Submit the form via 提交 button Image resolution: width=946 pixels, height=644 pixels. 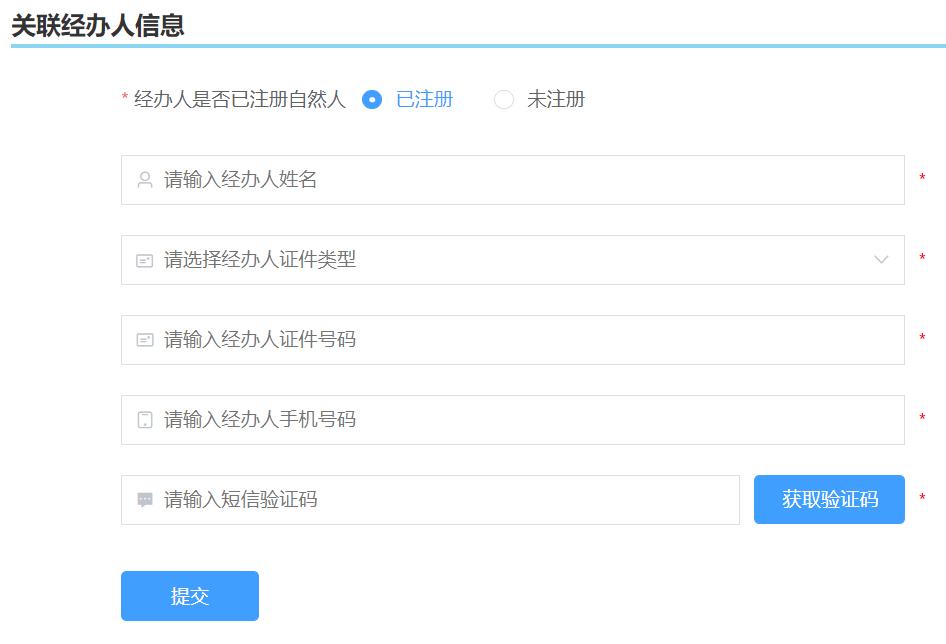[x=189, y=595]
